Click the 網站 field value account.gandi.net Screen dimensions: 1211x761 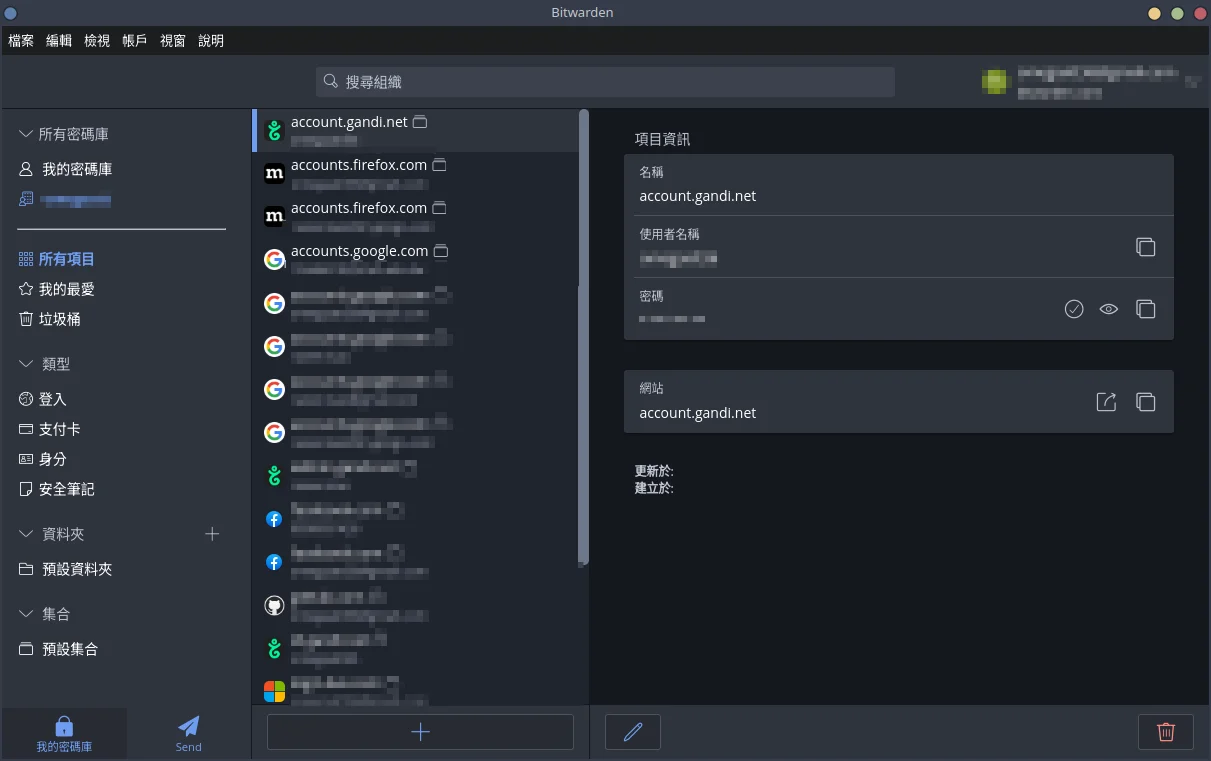click(698, 413)
